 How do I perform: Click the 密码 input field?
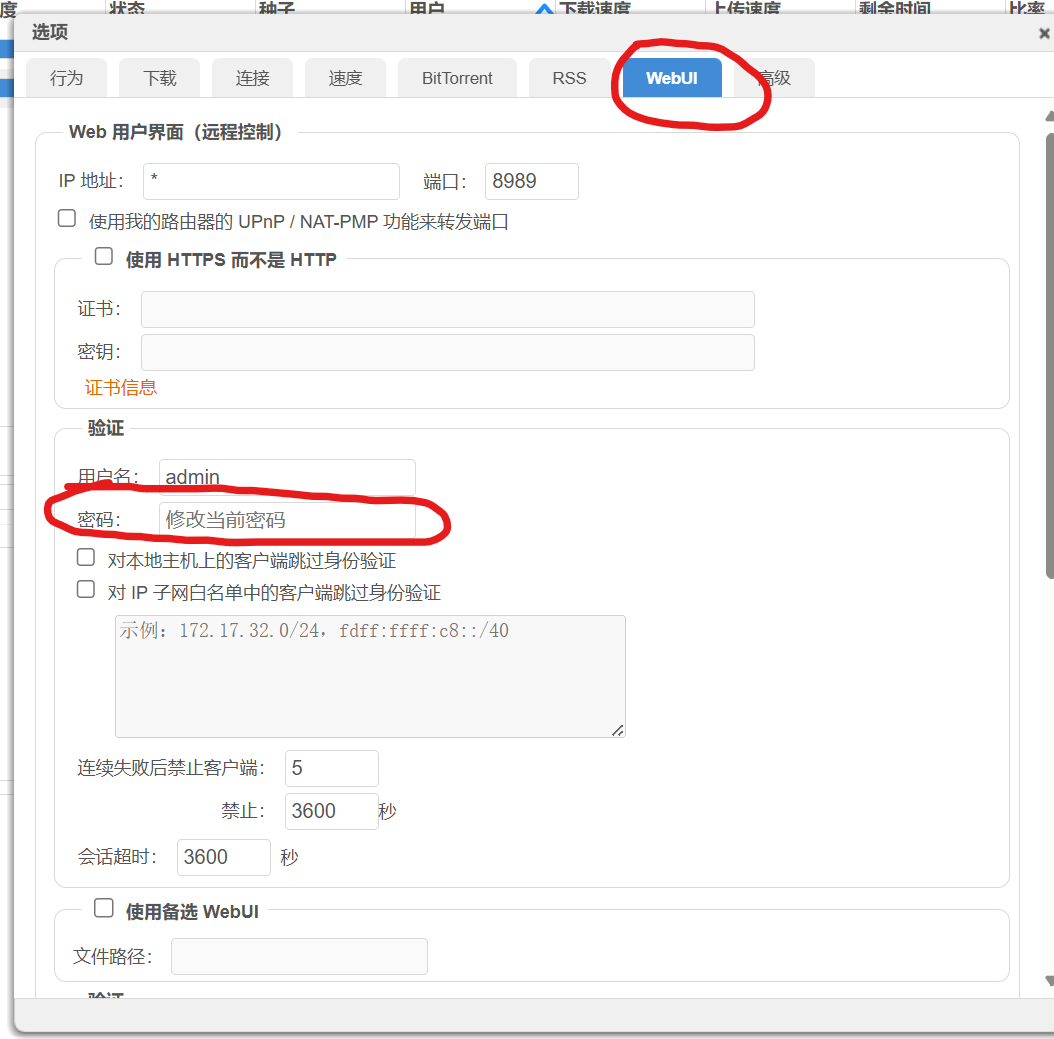287,521
